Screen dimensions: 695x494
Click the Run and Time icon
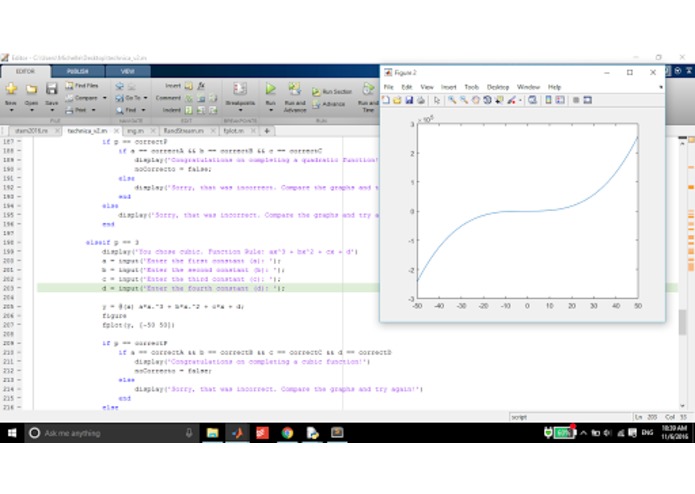pyautogui.click(x=368, y=89)
